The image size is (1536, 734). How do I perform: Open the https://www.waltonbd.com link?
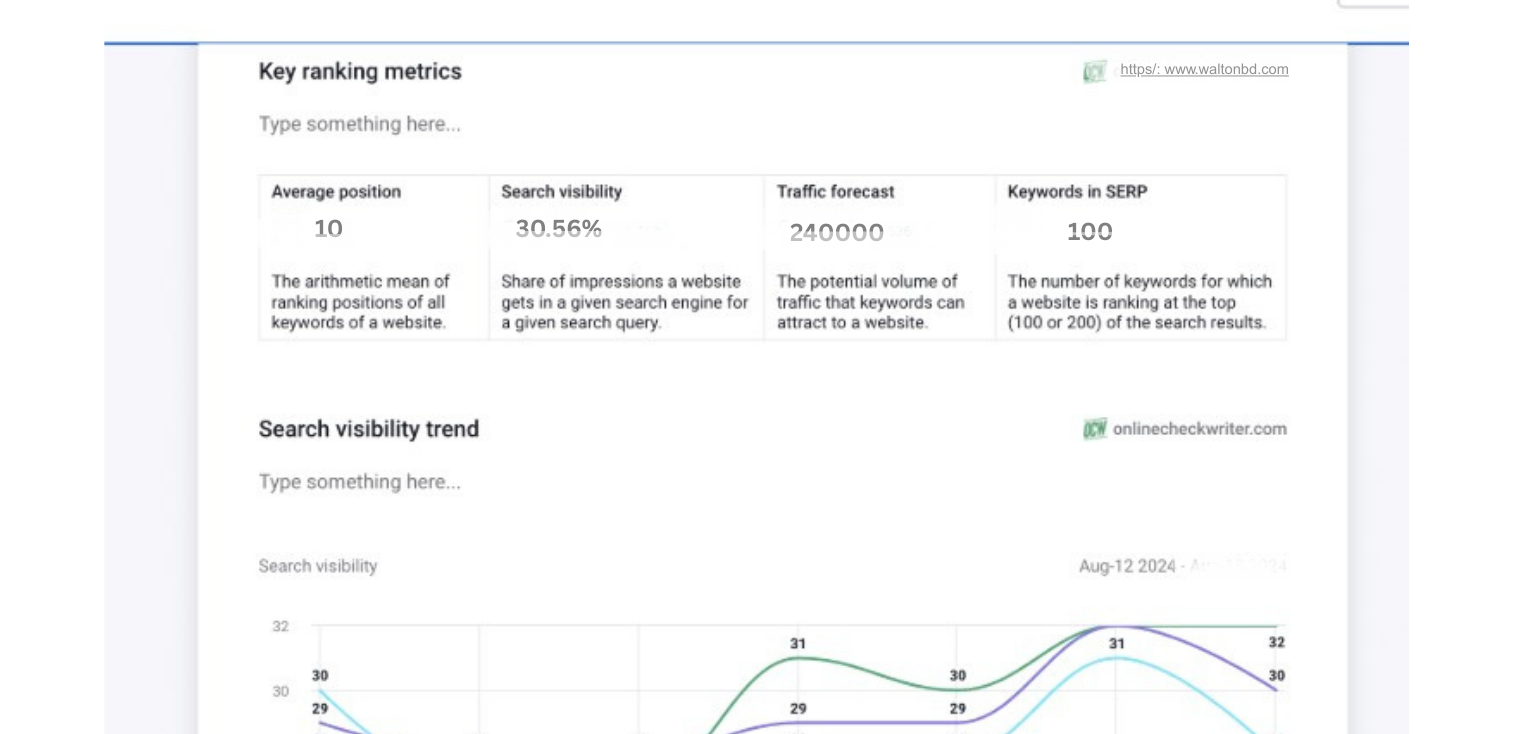[x=1204, y=69]
